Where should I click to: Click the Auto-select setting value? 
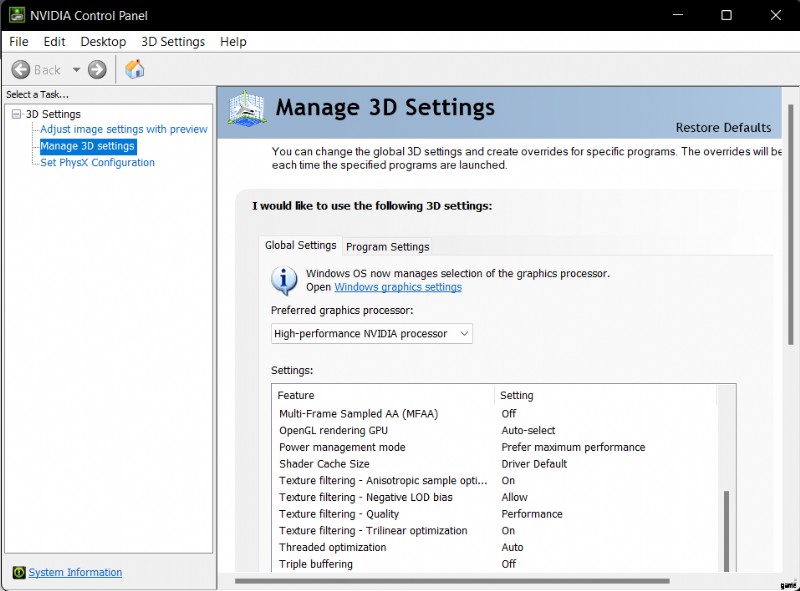(528, 430)
